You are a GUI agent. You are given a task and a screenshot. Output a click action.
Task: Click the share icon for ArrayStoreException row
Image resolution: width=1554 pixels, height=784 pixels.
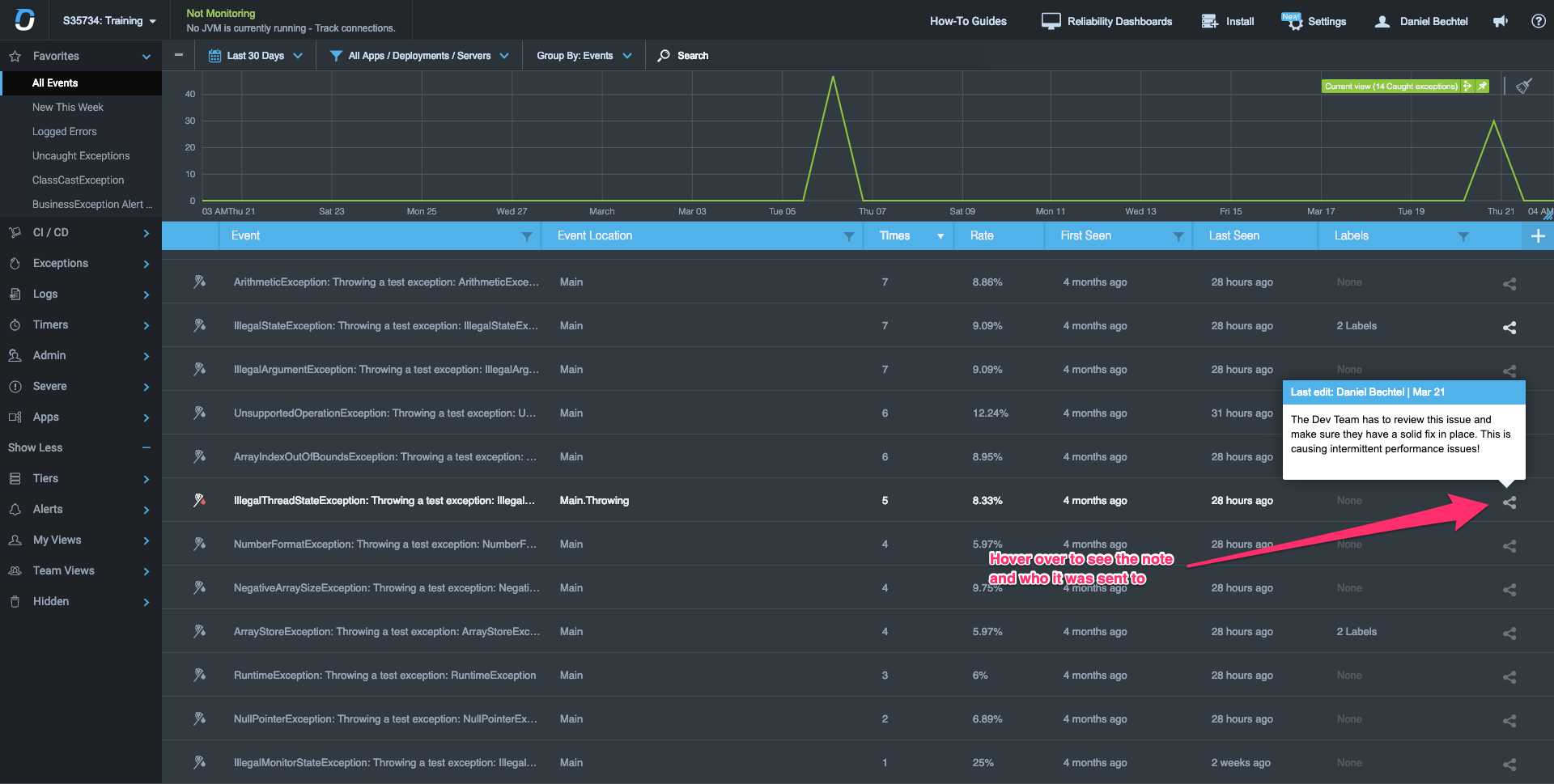(1509, 634)
